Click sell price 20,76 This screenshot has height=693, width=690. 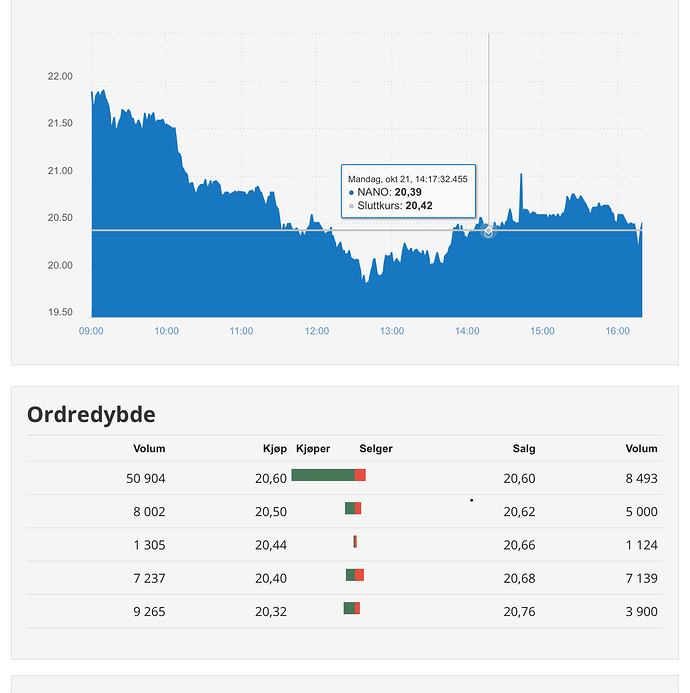[519, 612]
